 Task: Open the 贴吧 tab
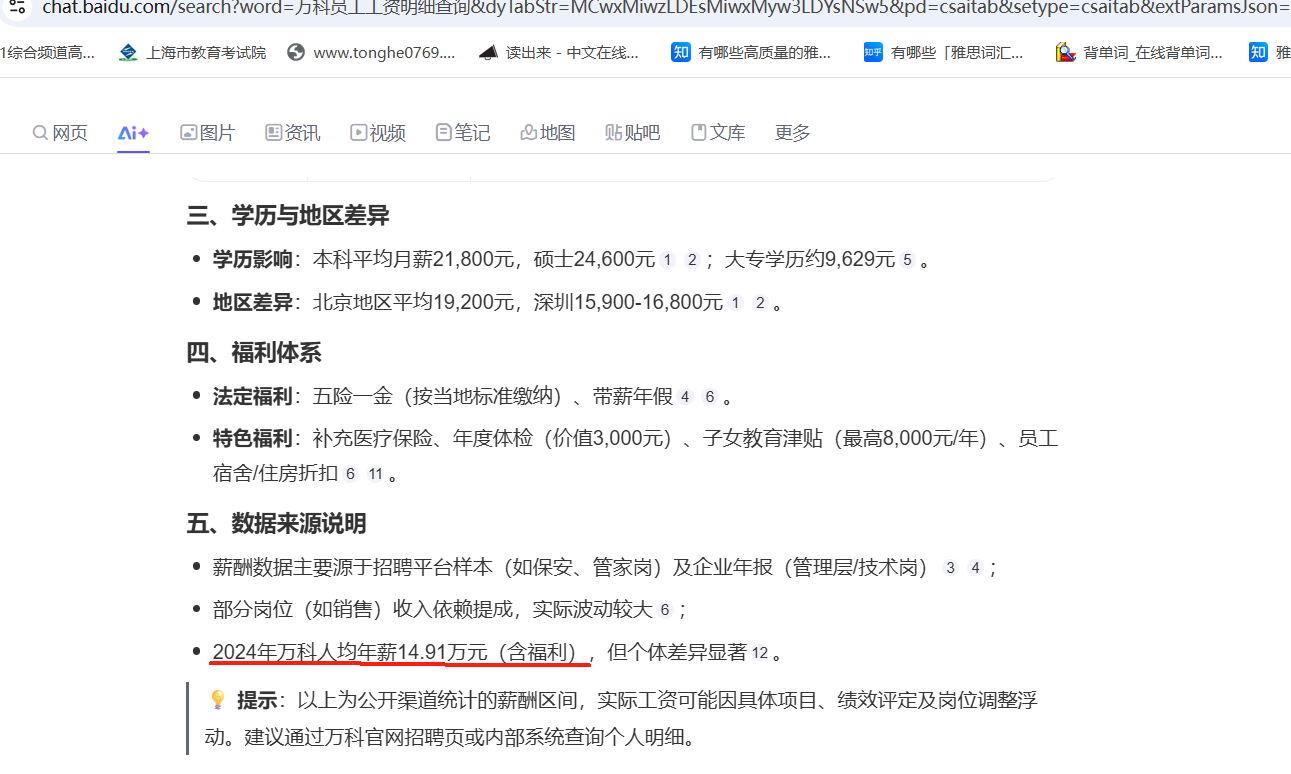[x=633, y=133]
